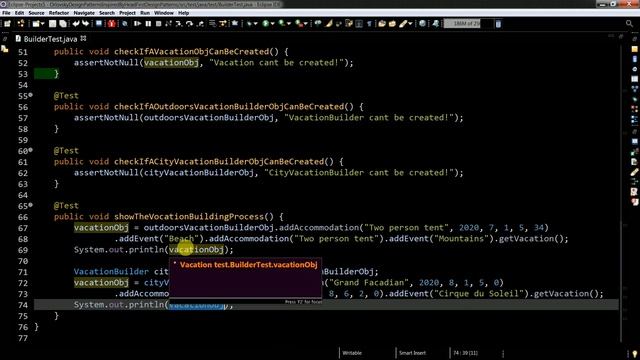Viewport: 640px width, 360px height.
Task: Click the green Run button
Action: 266,24
